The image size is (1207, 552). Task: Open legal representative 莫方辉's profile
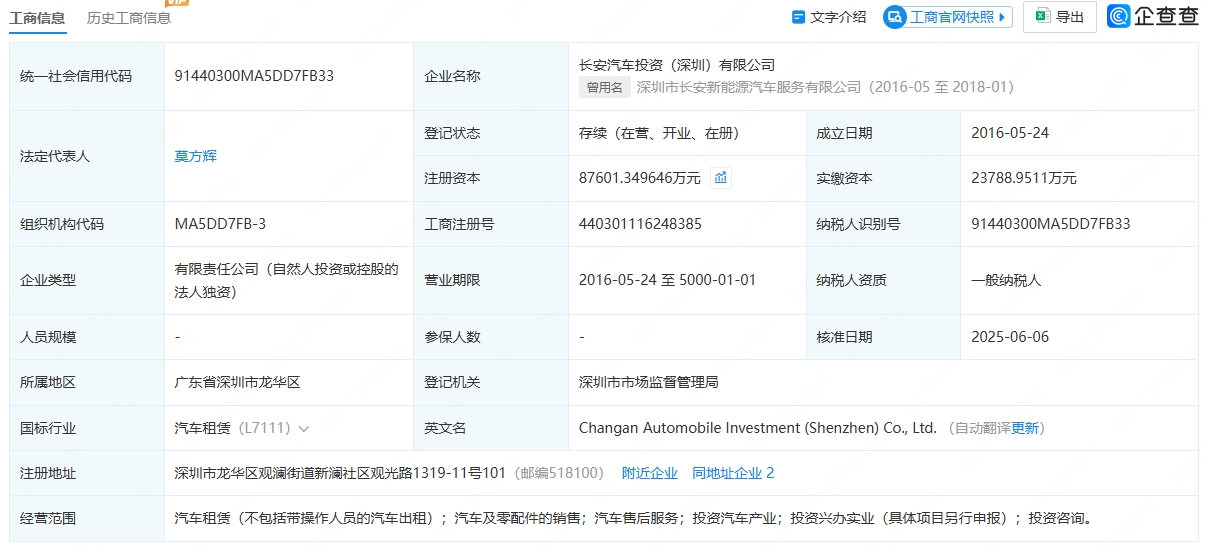coord(196,156)
